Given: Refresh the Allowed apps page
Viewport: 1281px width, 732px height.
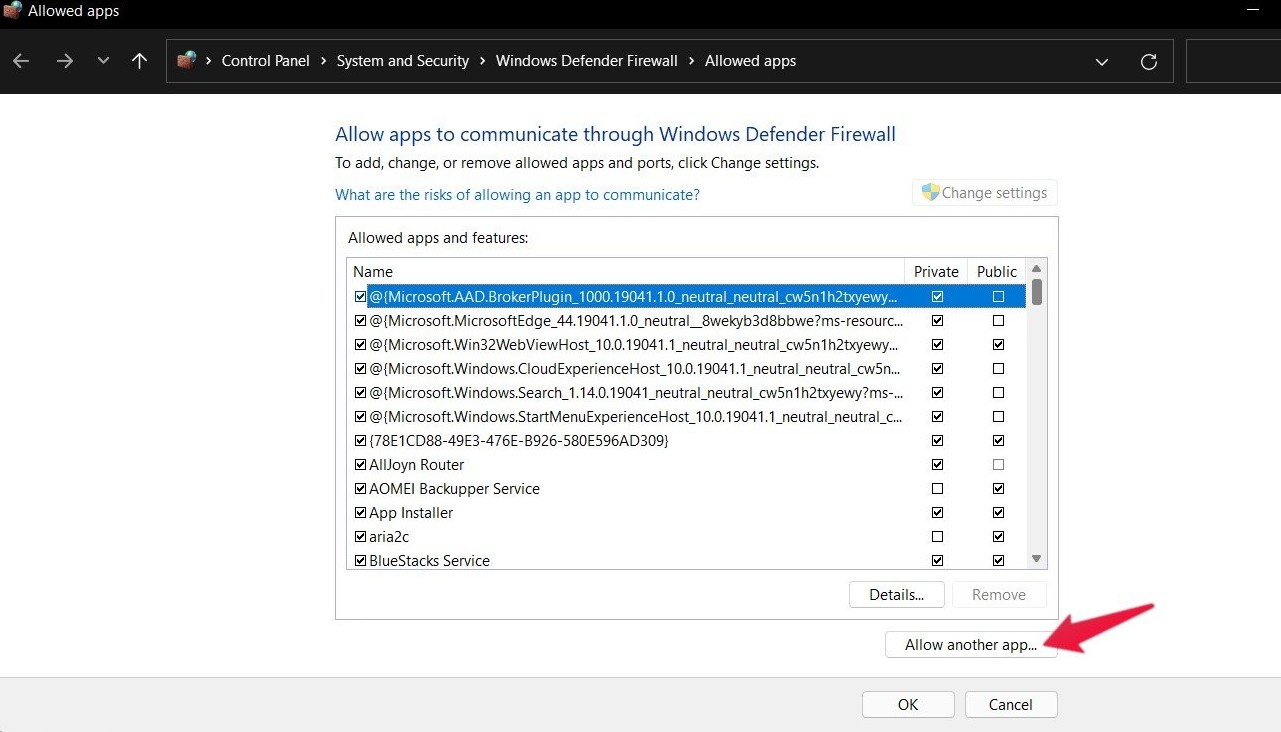Looking at the screenshot, I should coord(1149,62).
